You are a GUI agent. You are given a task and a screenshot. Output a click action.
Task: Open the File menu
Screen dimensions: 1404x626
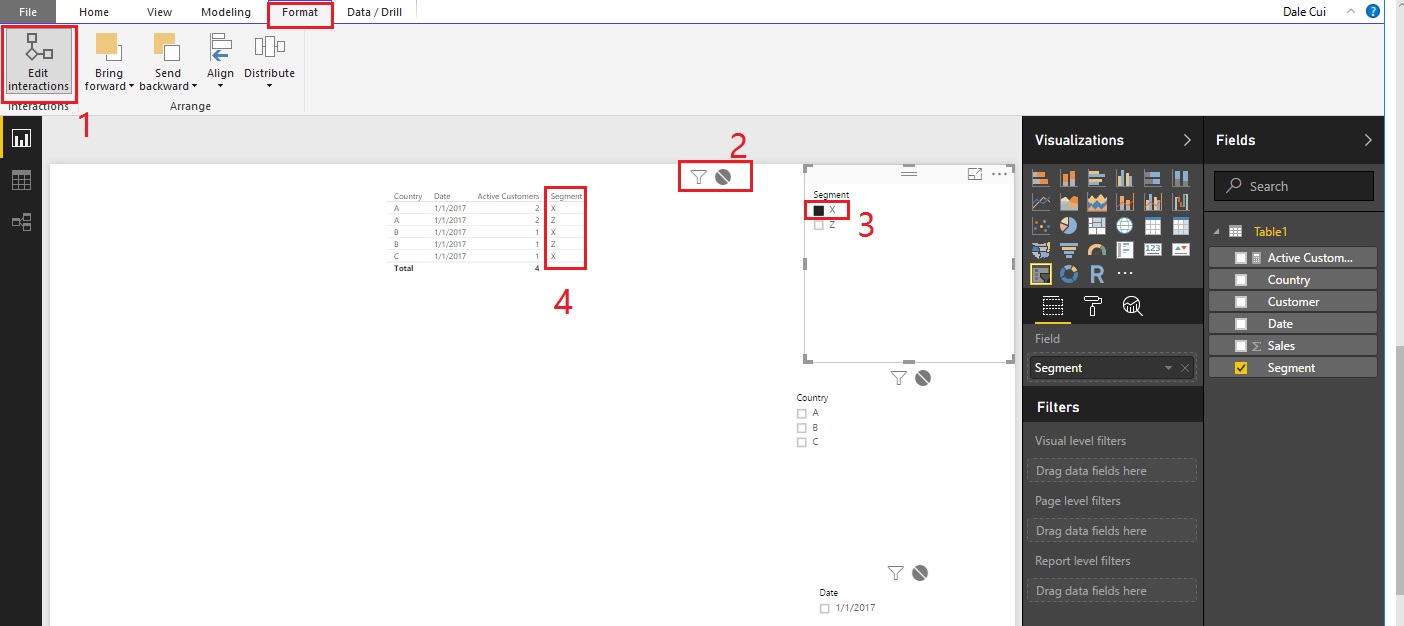[x=28, y=12]
